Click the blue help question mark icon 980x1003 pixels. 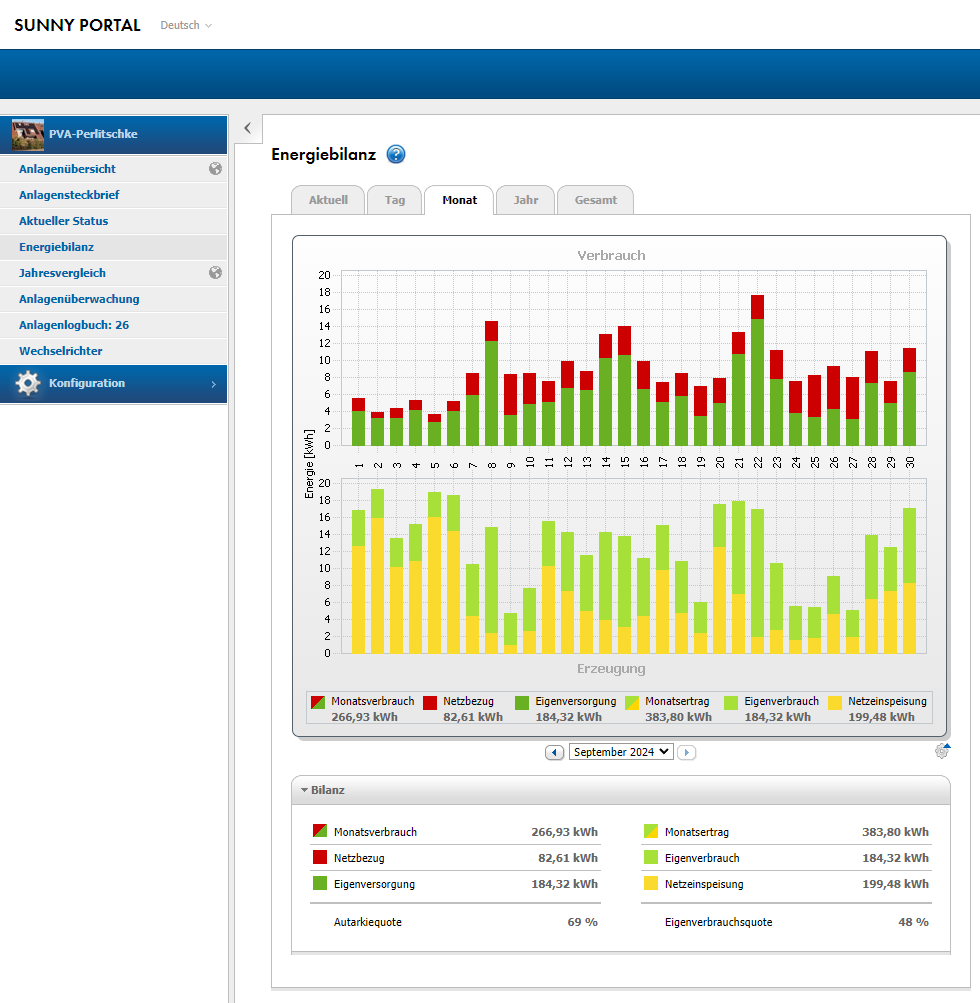(x=396, y=154)
